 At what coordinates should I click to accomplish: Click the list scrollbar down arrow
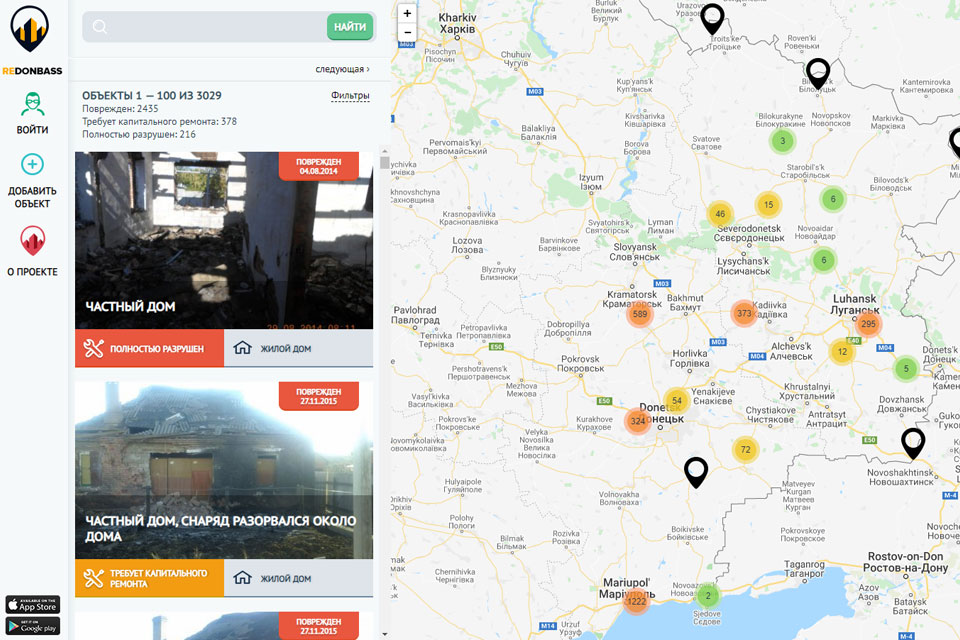[x=384, y=634]
